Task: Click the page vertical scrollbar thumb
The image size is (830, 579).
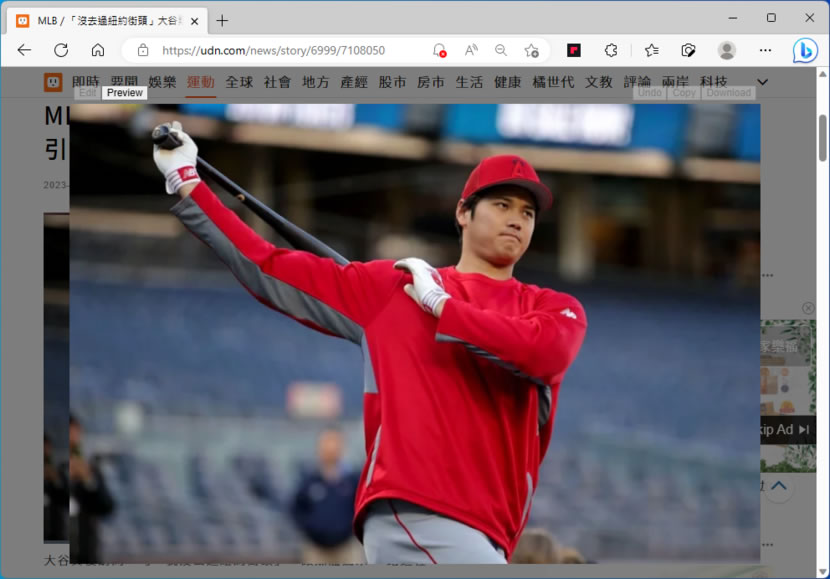Action: point(823,138)
